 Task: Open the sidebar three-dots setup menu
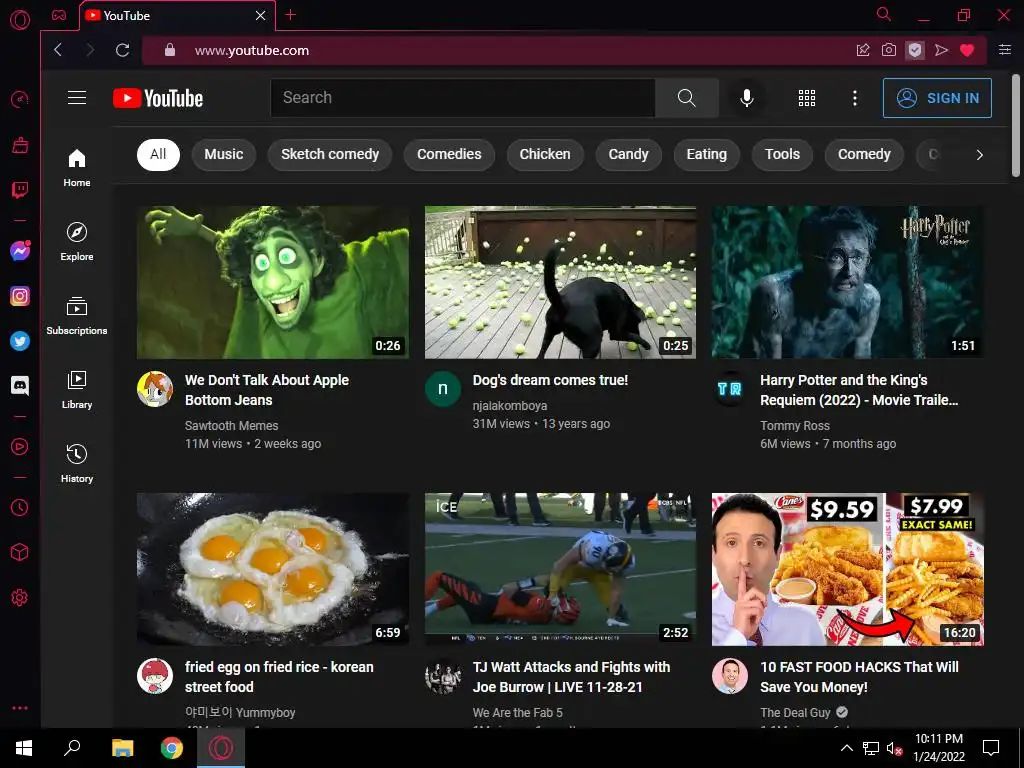pyautogui.click(x=20, y=708)
